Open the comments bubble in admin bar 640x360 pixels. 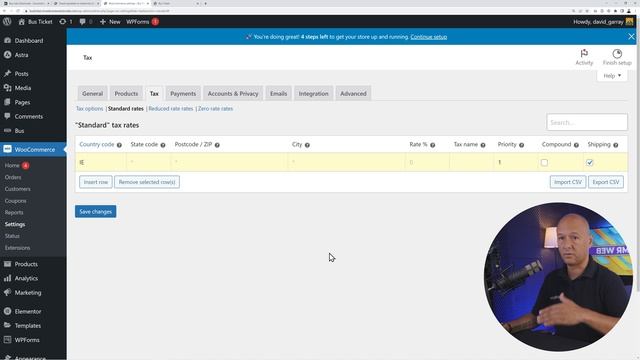pyautogui.click(x=86, y=22)
